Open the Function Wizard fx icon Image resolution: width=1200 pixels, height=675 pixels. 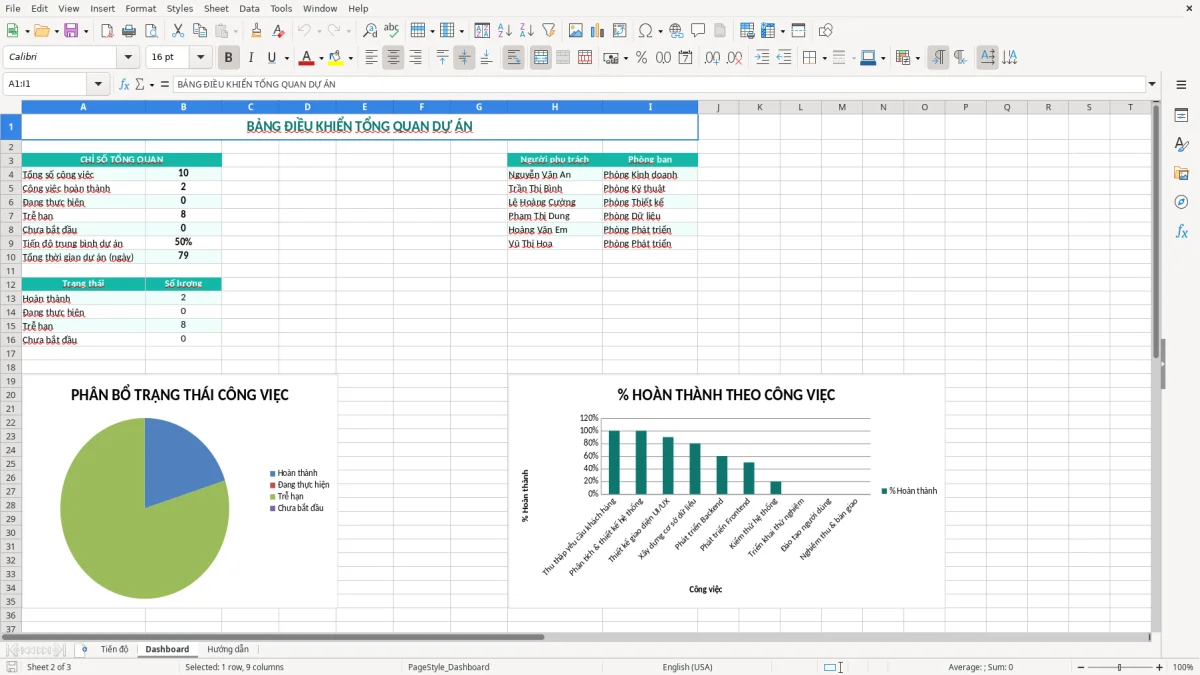[x=124, y=84]
